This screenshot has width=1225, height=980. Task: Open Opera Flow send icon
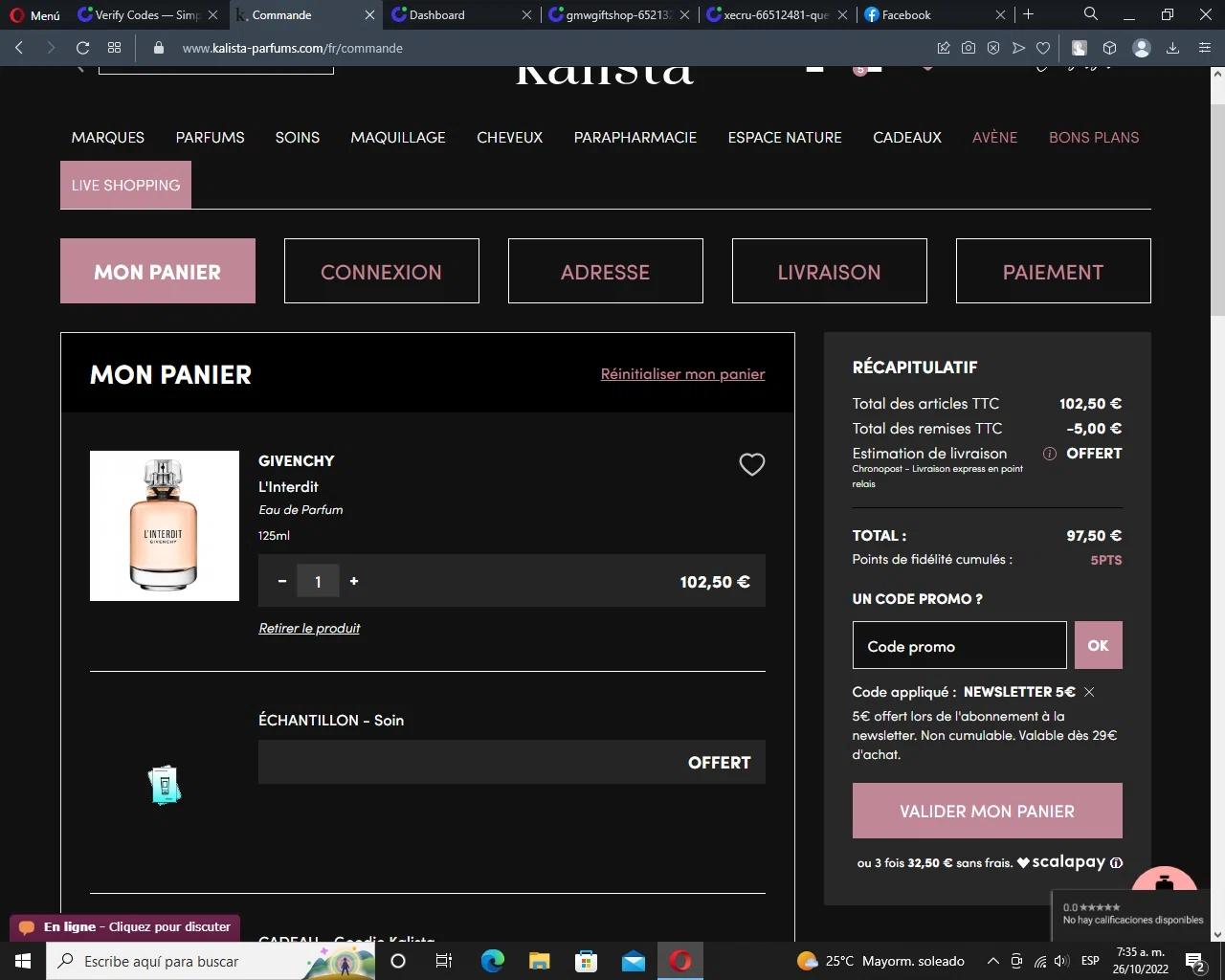tap(1018, 48)
